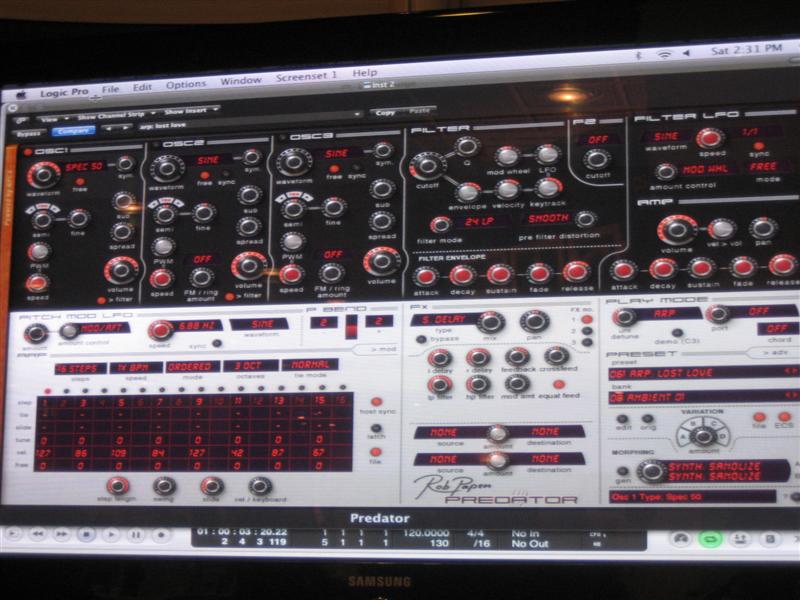Open the 3 OCT octaves selector
800x600 pixels.
249,366
